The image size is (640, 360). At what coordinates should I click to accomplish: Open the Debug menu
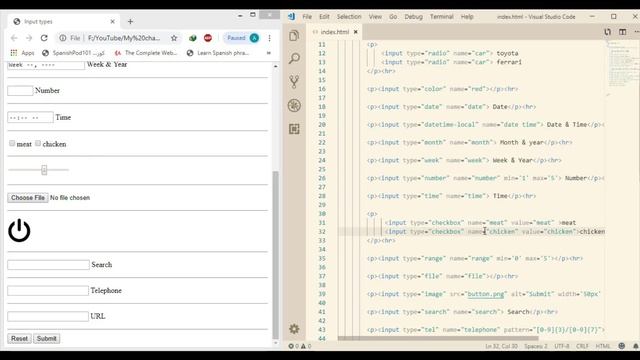tap(413, 17)
